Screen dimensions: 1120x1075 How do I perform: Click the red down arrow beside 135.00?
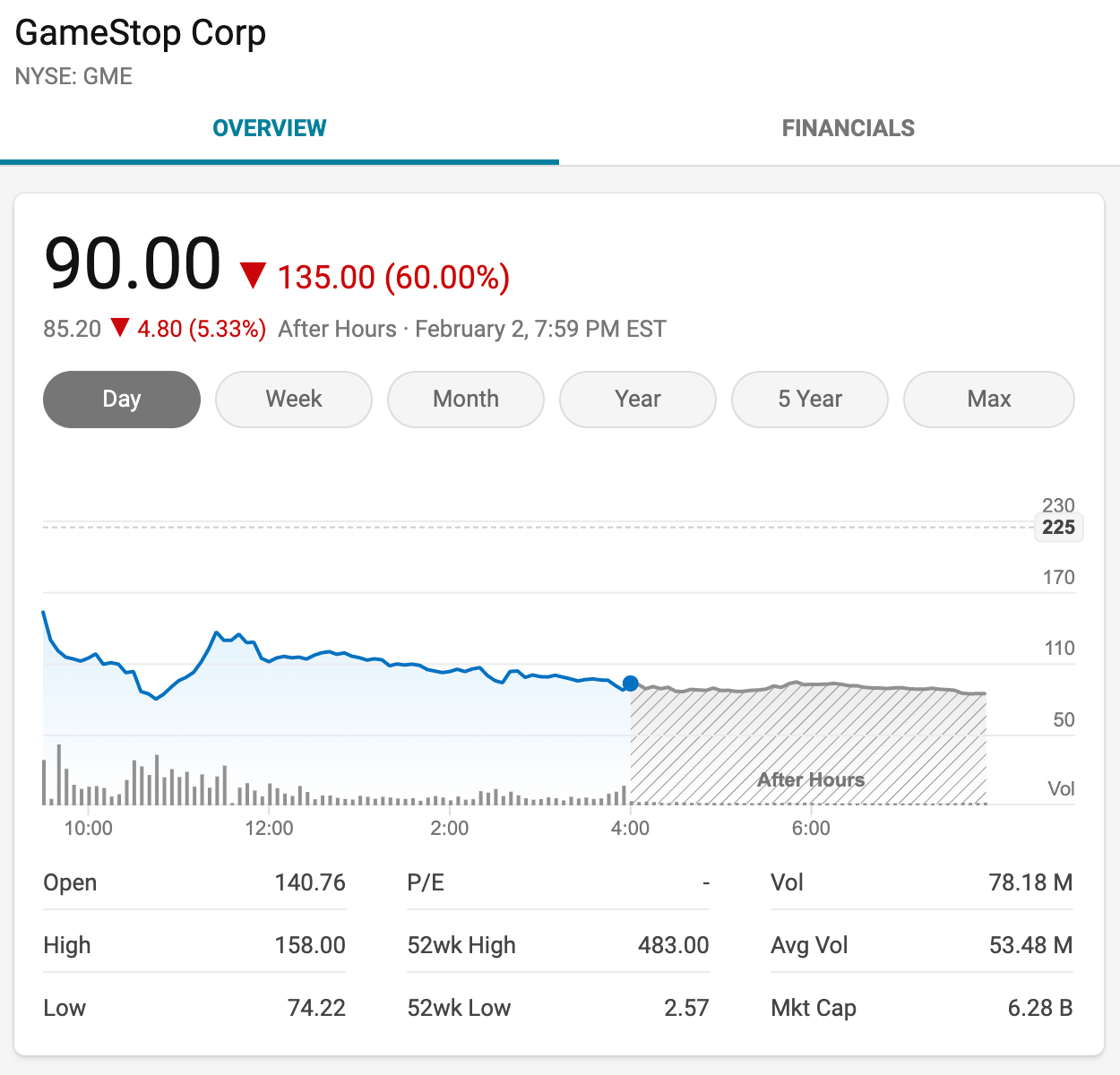tap(254, 275)
